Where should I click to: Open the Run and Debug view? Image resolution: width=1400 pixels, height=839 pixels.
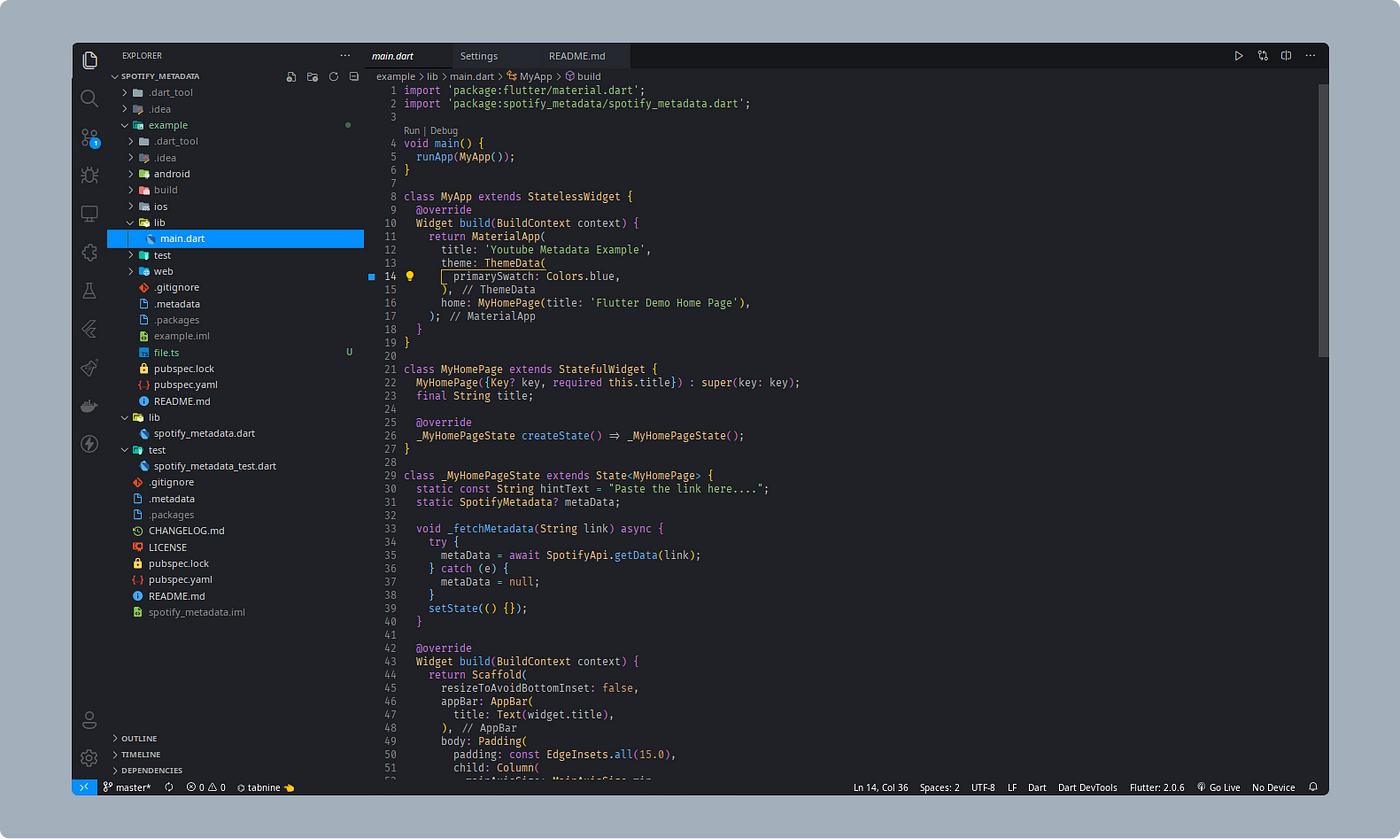pyautogui.click(x=89, y=175)
